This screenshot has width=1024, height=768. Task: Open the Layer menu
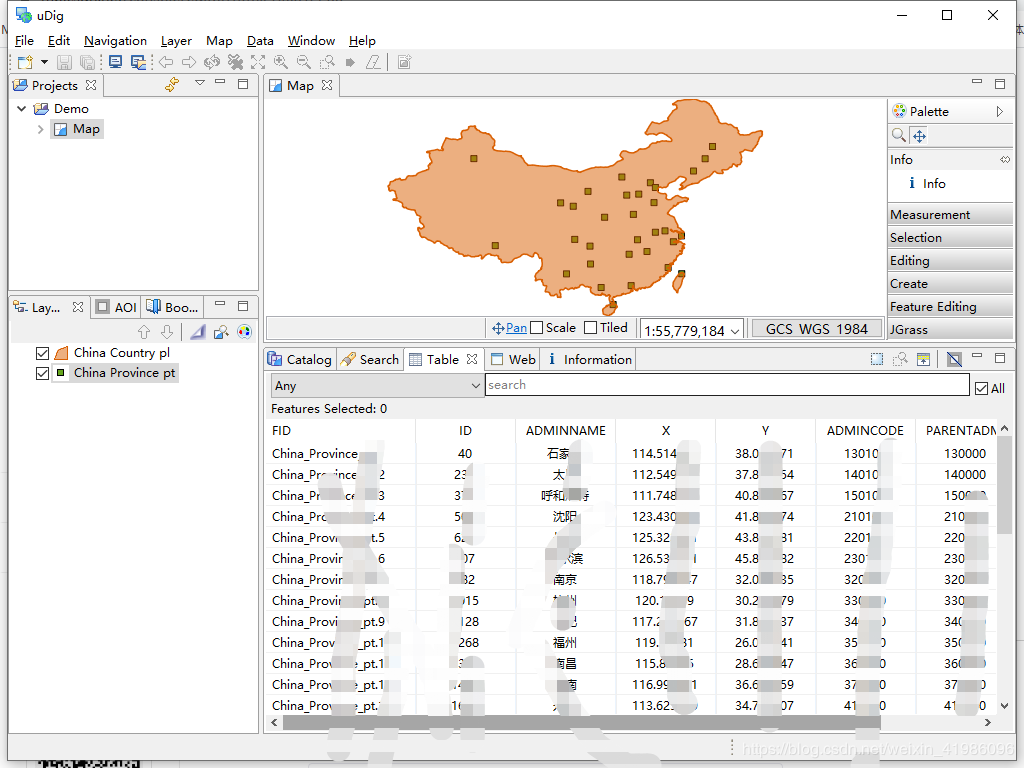176,40
